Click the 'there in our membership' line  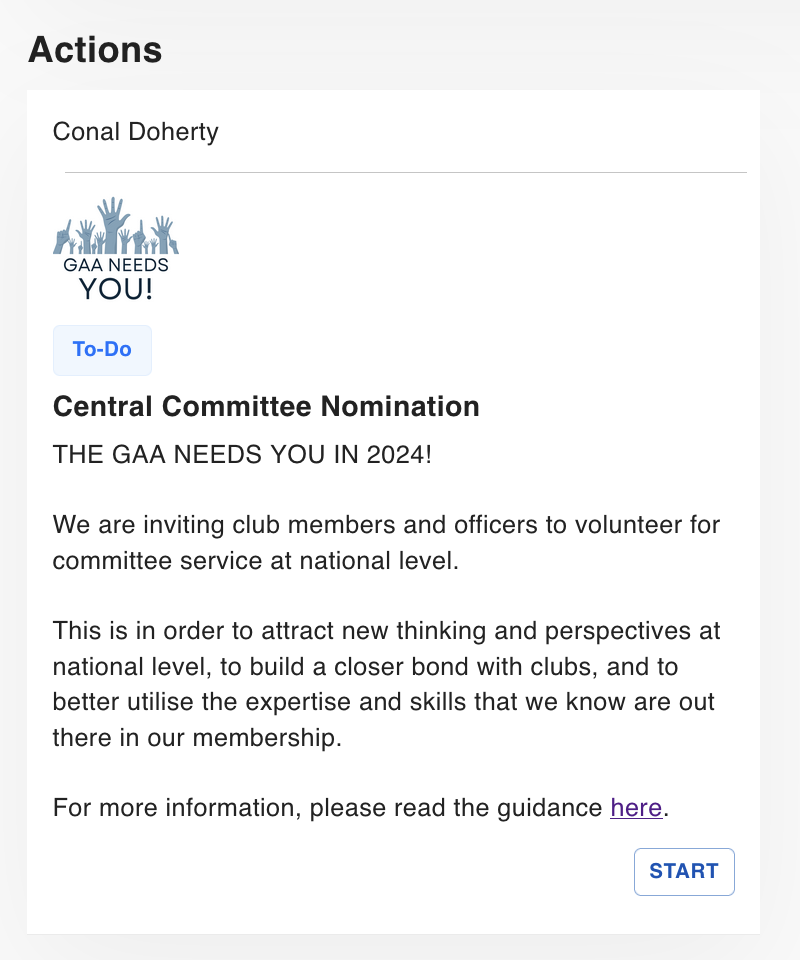[197, 737]
